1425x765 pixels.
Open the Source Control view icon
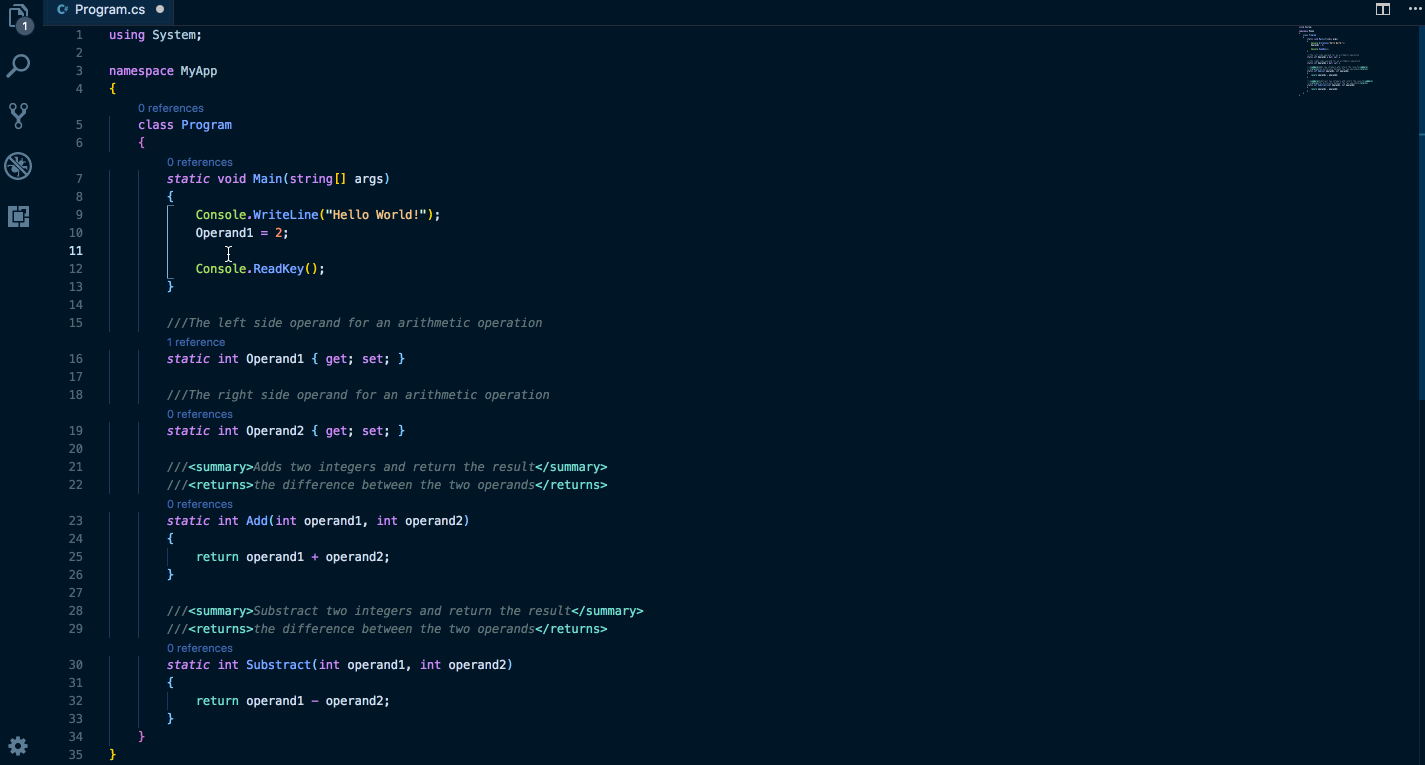coord(18,116)
